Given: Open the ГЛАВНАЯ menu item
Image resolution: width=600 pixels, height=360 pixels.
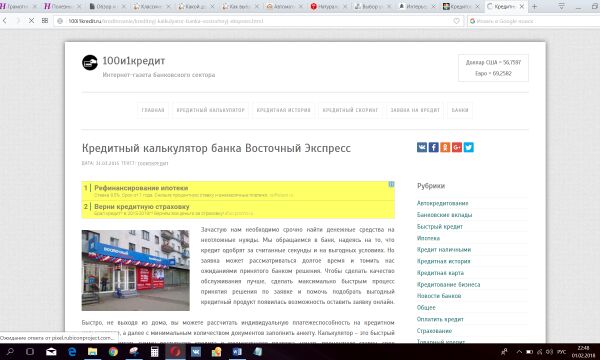Looking at the screenshot, I should (153, 110).
